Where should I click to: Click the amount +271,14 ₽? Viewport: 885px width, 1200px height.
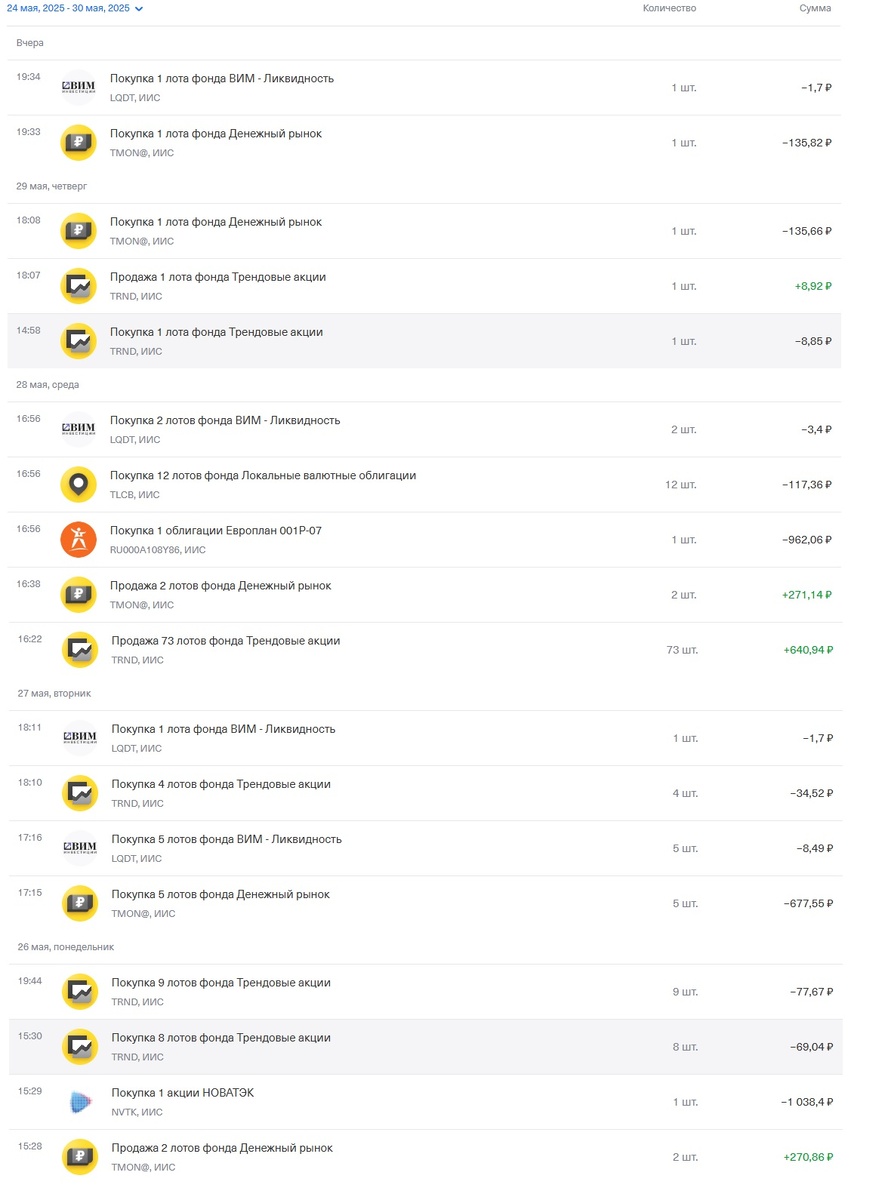pyautogui.click(x=807, y=595)
